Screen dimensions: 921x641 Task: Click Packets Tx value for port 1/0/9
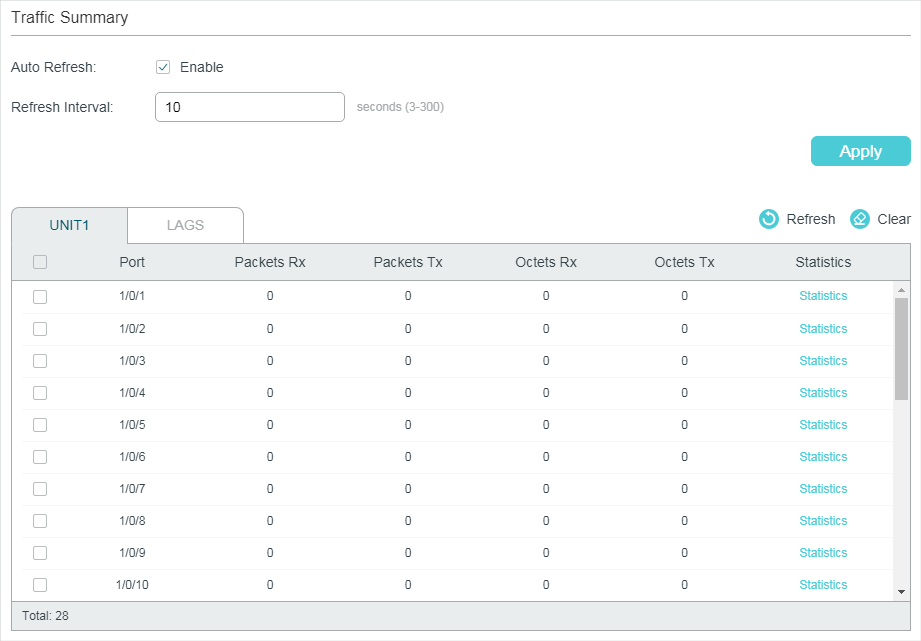point(408,553)
